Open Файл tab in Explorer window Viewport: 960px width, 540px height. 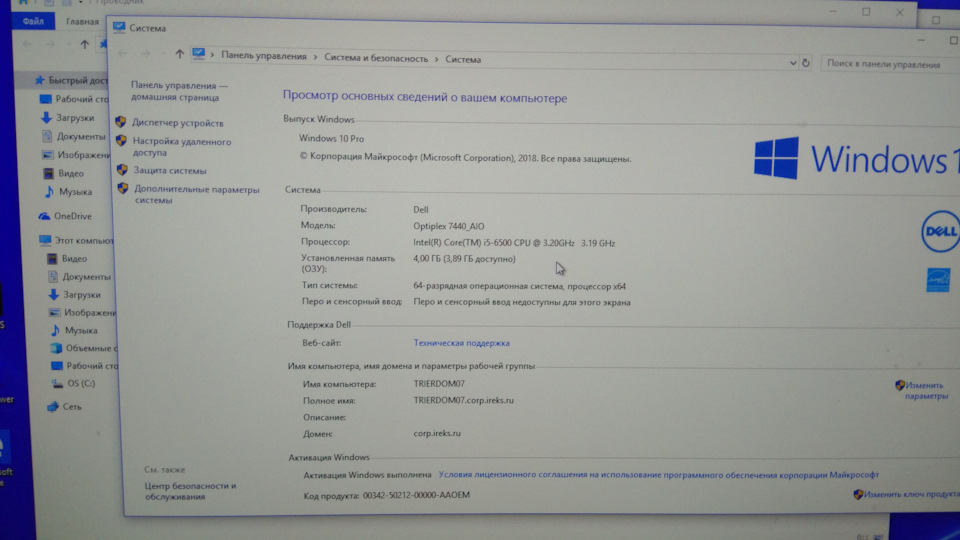(33, 21)
